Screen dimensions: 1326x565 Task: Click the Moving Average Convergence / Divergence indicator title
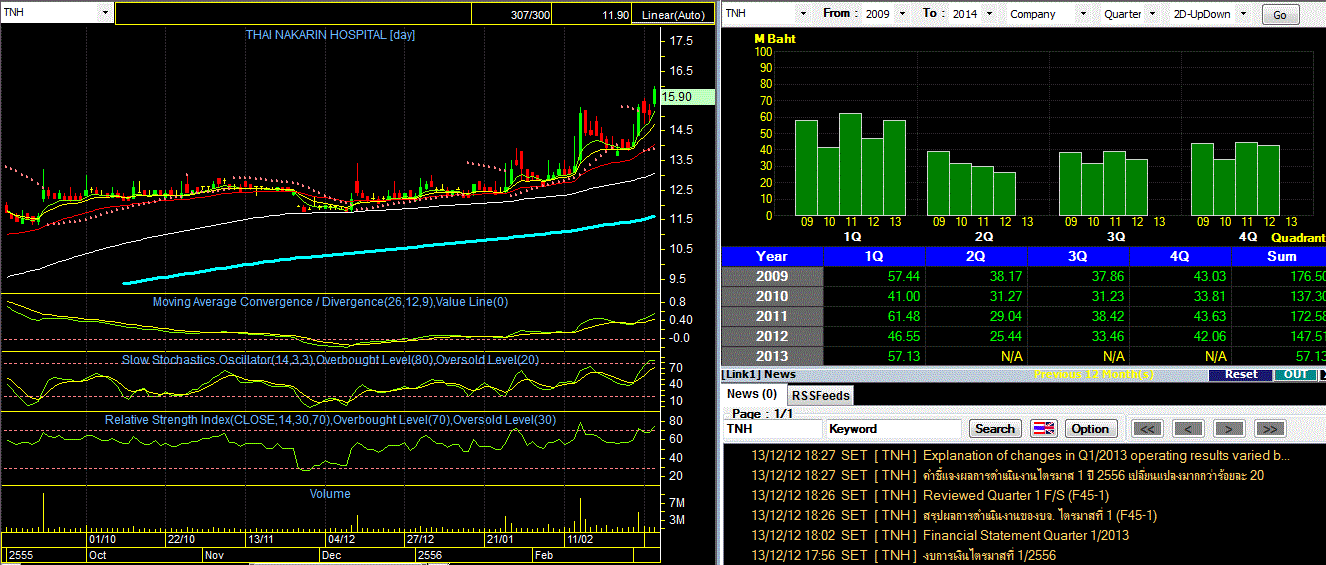coord(331,302)
